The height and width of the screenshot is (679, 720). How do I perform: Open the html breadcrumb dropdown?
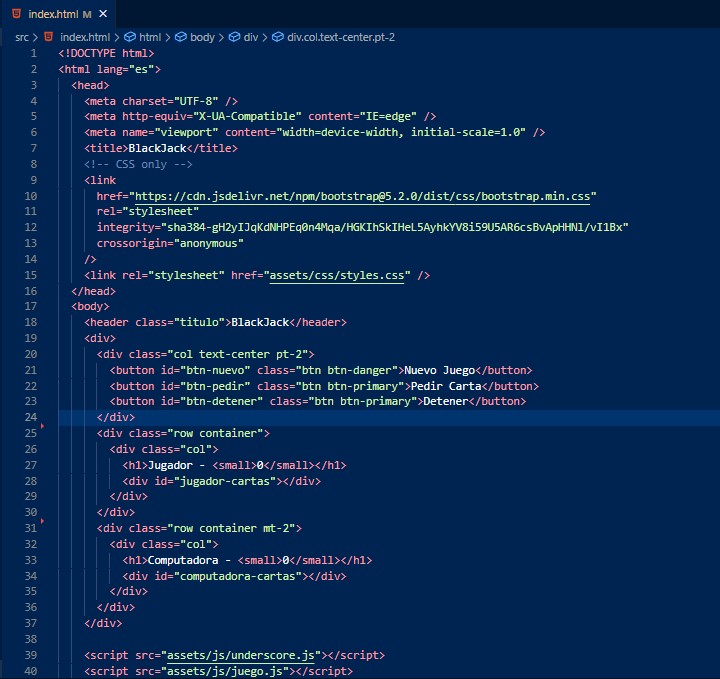point(150,37)
